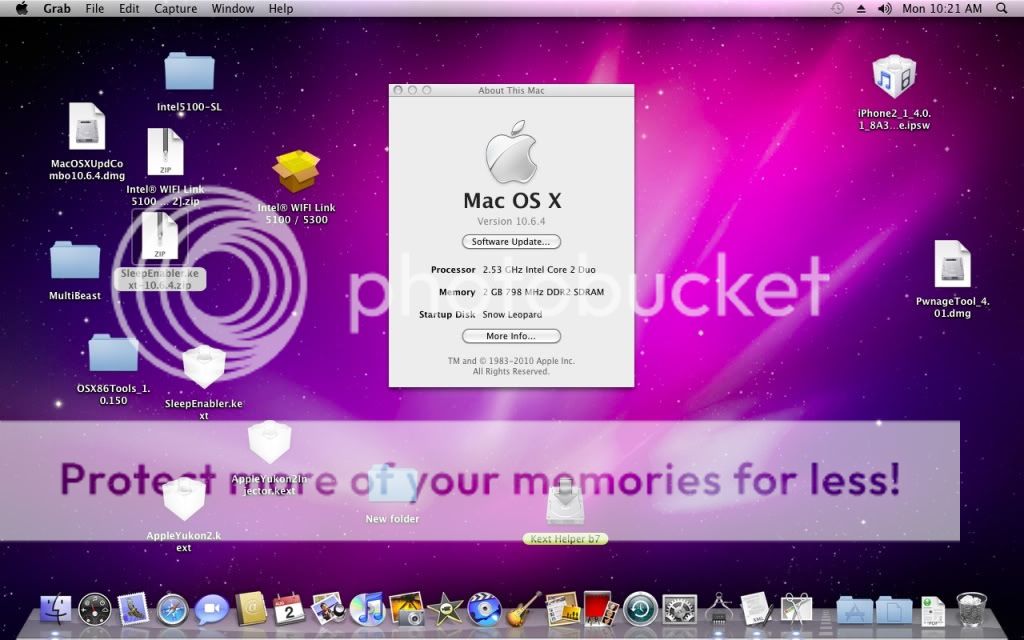Click the More Info... button
Image resolution: width=1024 pixels, height=640 pixels.
pyautogui.click(x=511, y=336)
